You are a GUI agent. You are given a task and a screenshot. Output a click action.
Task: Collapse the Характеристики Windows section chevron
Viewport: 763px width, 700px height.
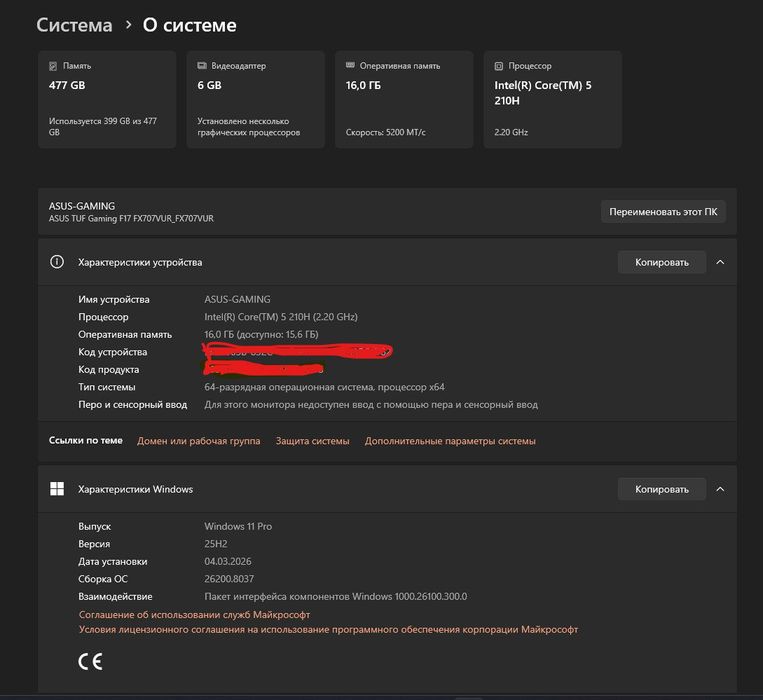pos(720,489)
